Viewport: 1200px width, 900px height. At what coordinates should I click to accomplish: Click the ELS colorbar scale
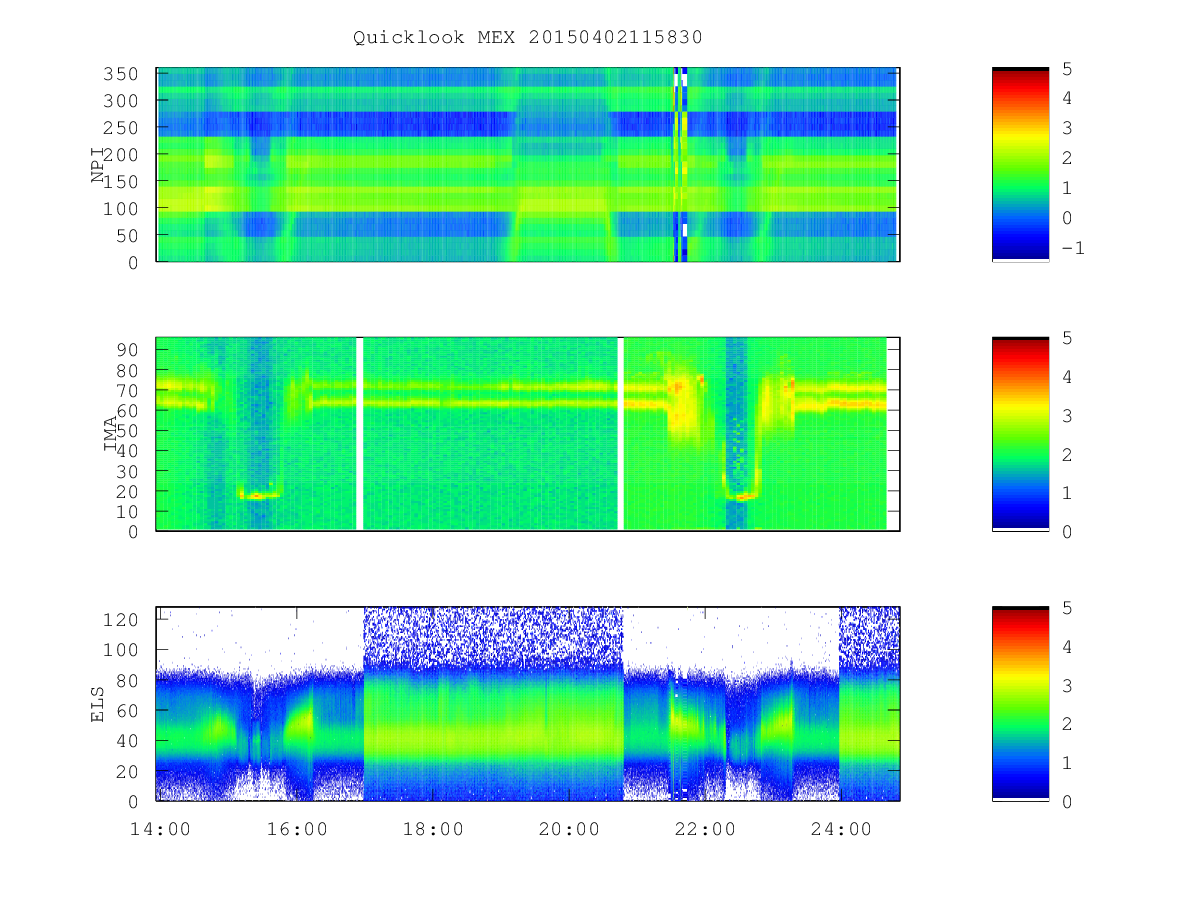1020,703
